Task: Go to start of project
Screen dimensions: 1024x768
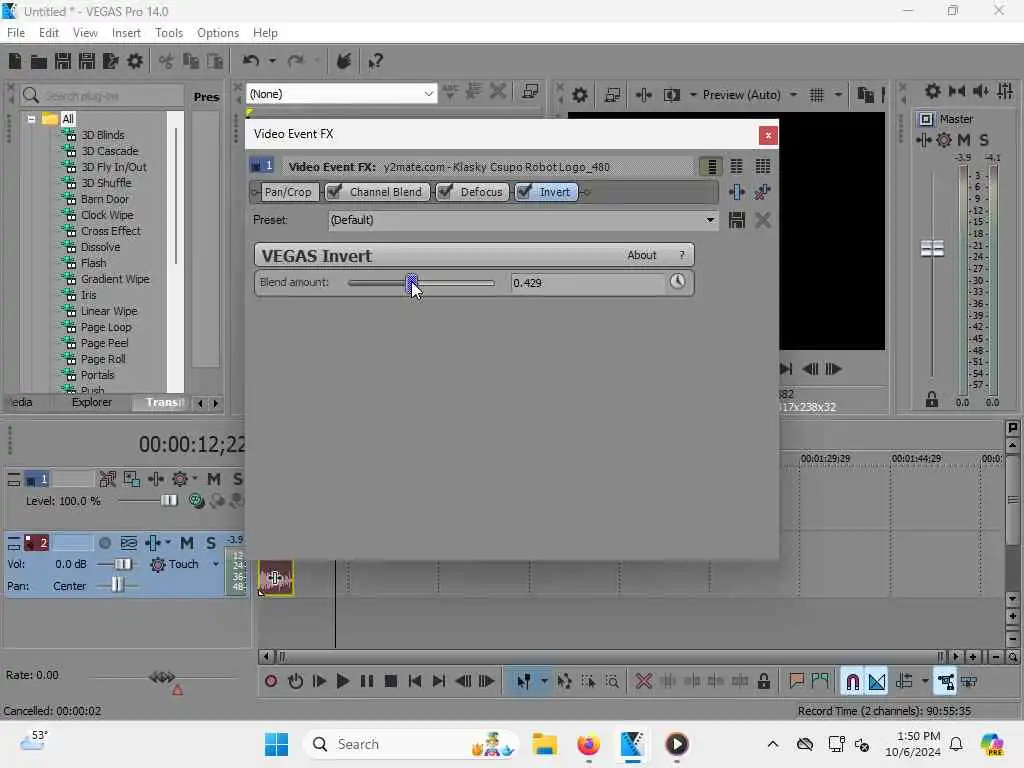Action: tap(415, 682)
